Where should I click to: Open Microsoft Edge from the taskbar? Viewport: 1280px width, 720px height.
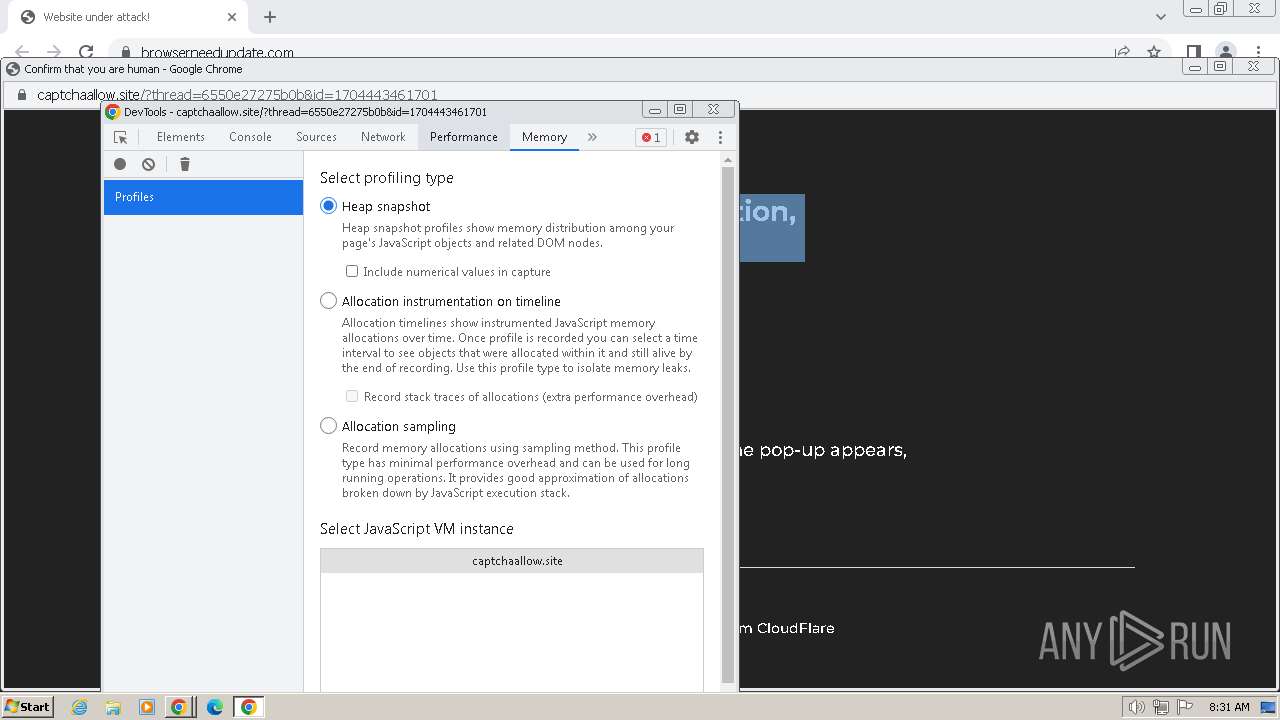214,707
